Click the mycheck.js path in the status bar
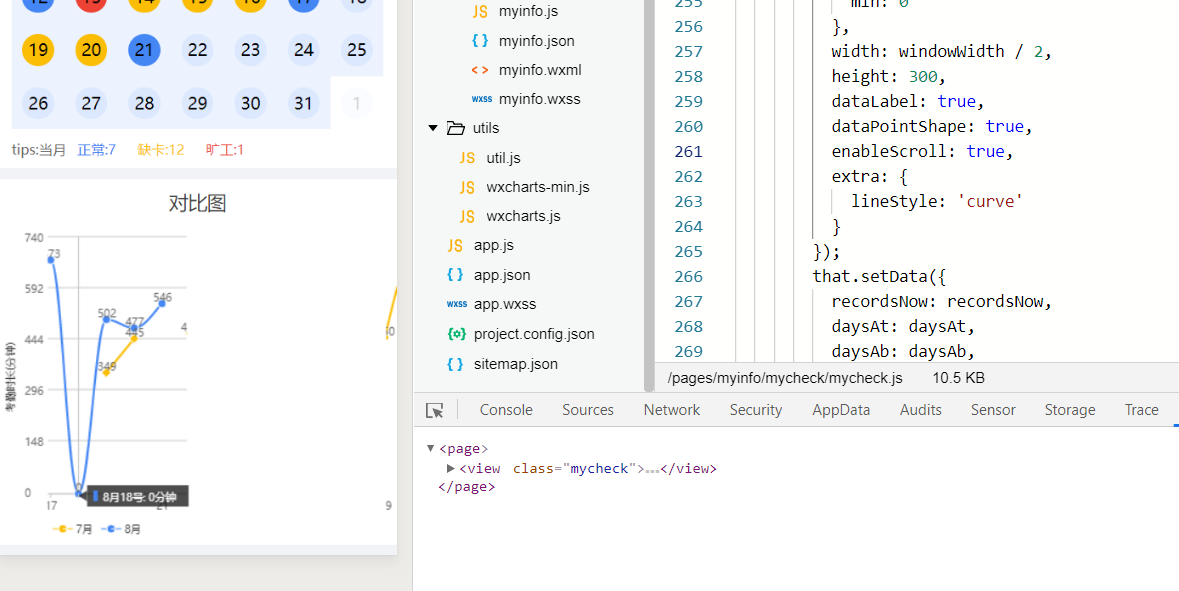The image size is (1179, 591). click(x=783, y=378)
